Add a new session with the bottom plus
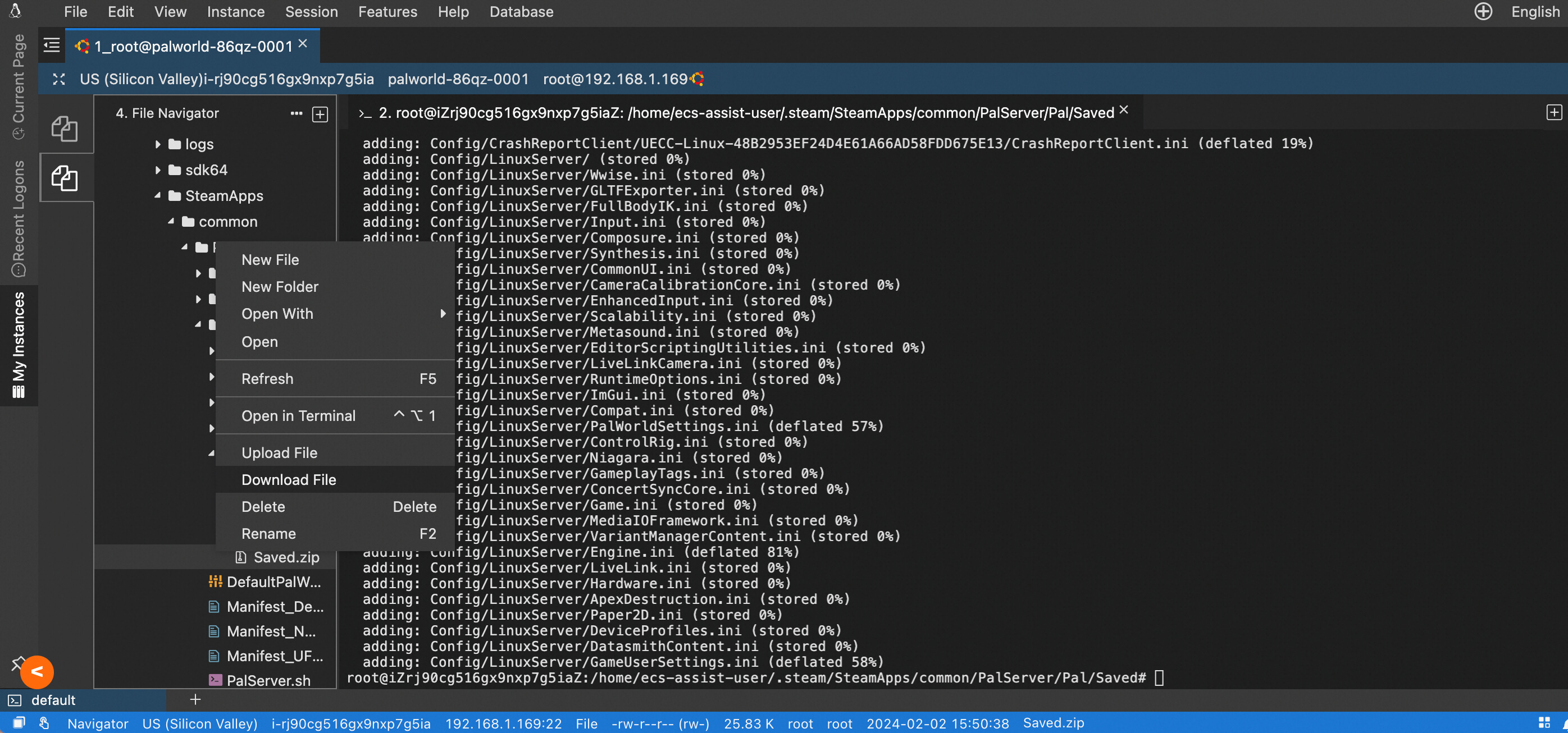The width and height of the screenshot is (1568, 733). (195, 699)
